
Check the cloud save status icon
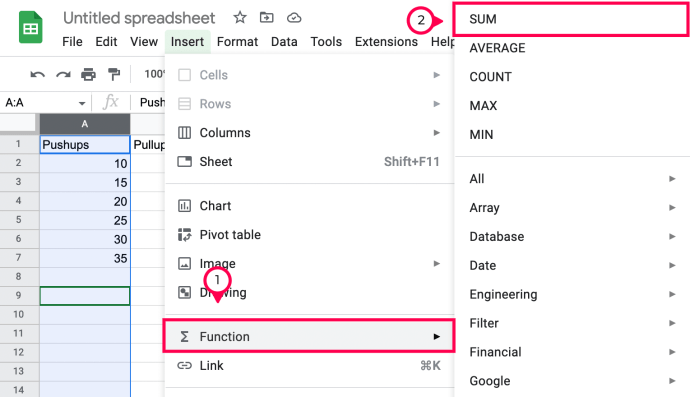pos(294,18)
